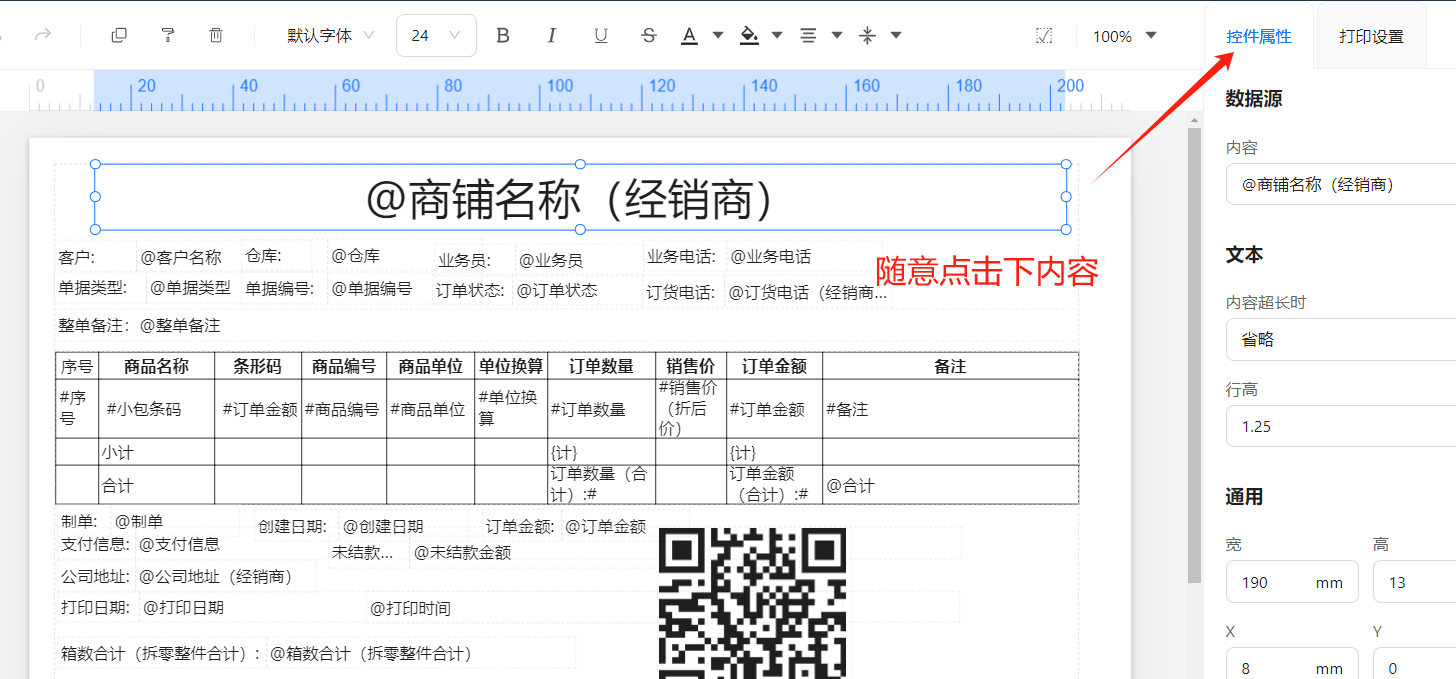The image size is (1456, 679).
Task: Switch to the 控件属性 tab
Action: coord(1258,36)
